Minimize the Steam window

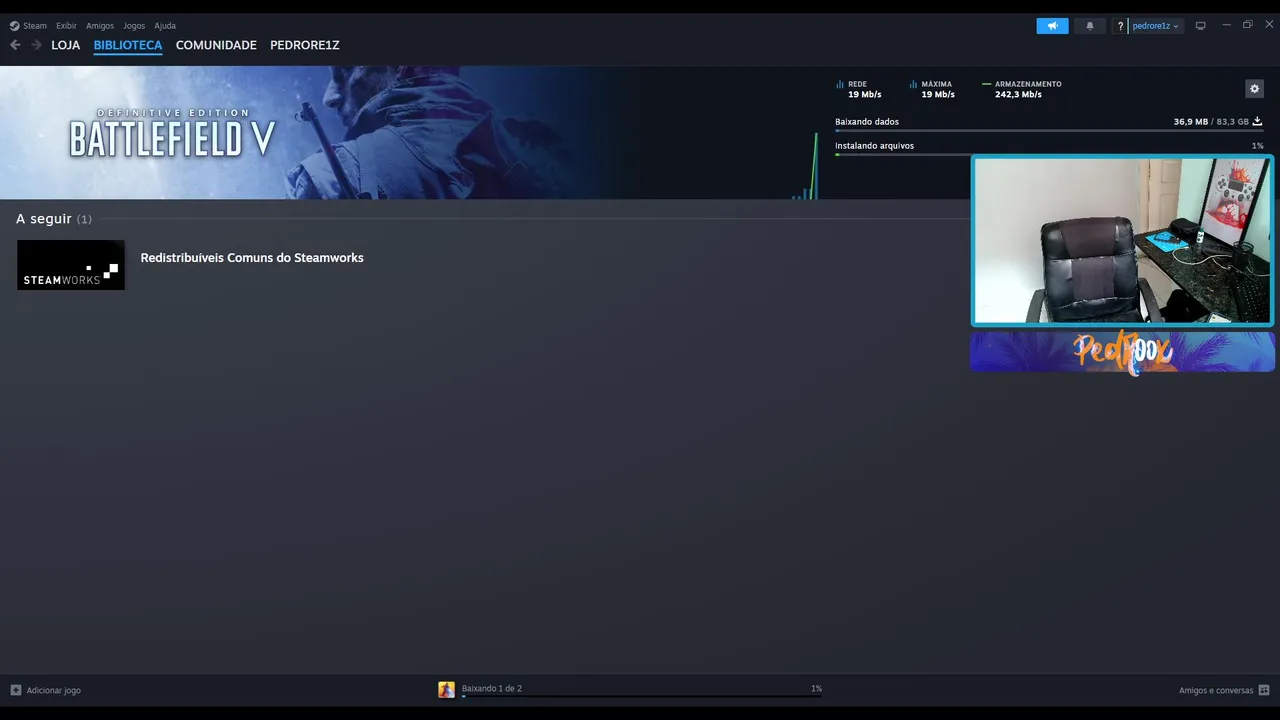(x=1226, y=25)
